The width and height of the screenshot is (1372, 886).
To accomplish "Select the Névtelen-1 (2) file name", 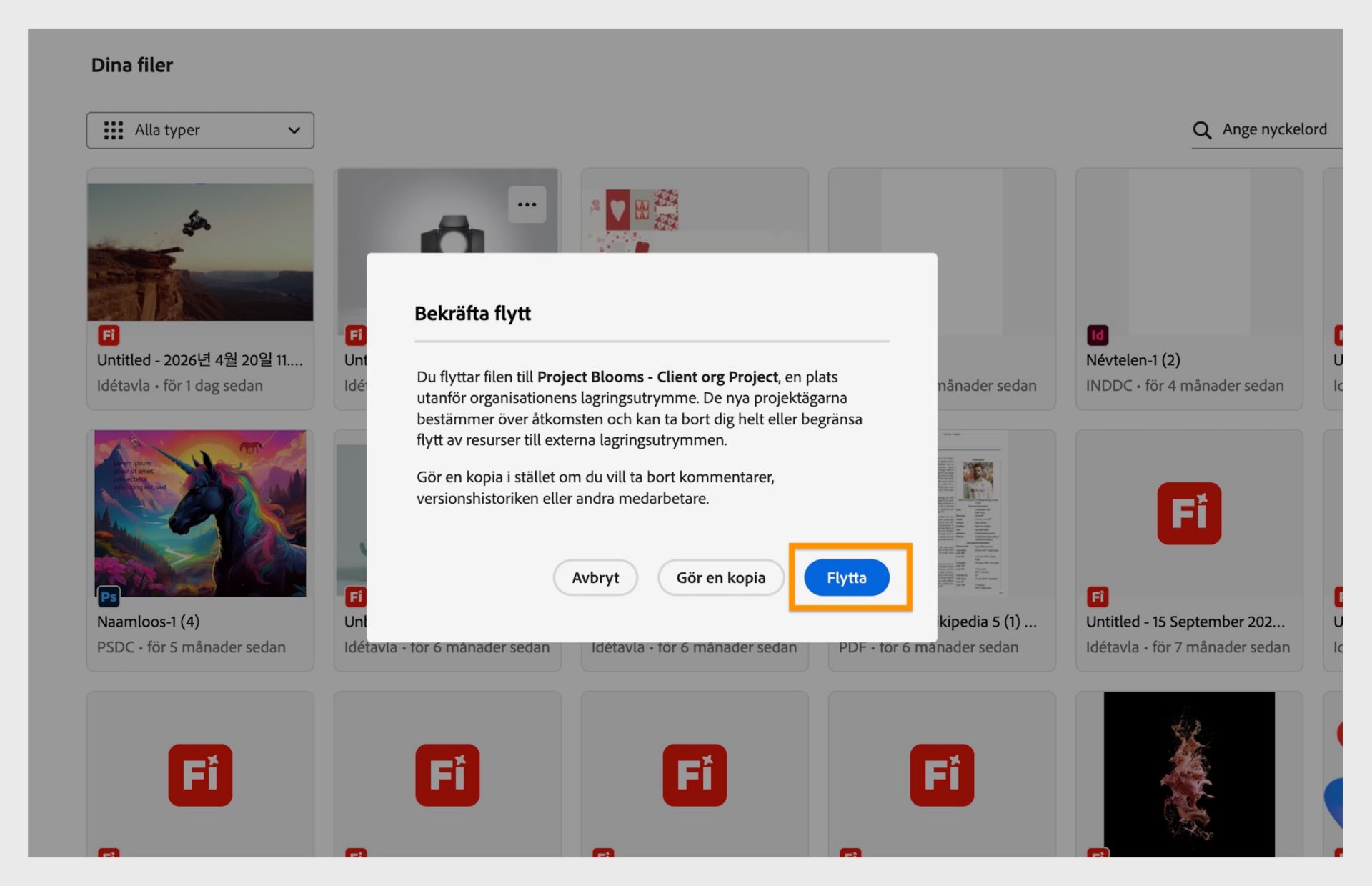I will (x=1133, y=360).
